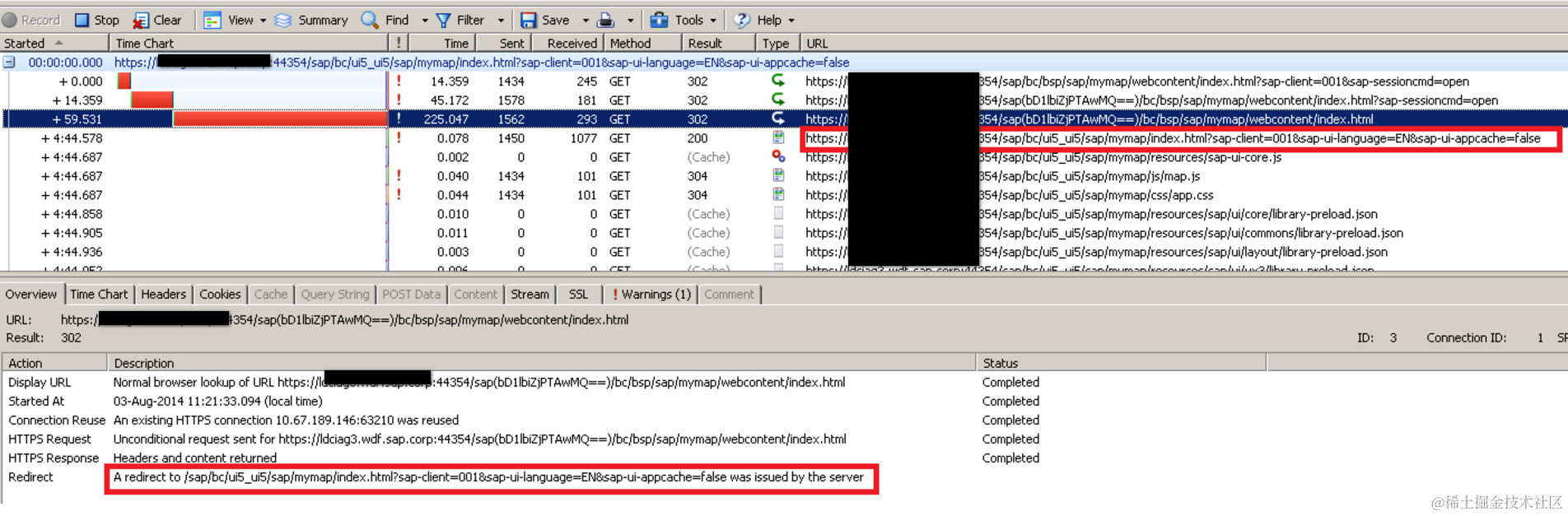1568x516 pixels.
Task: Expand the Tools dropdown arrow
Action: pos(713,21)
